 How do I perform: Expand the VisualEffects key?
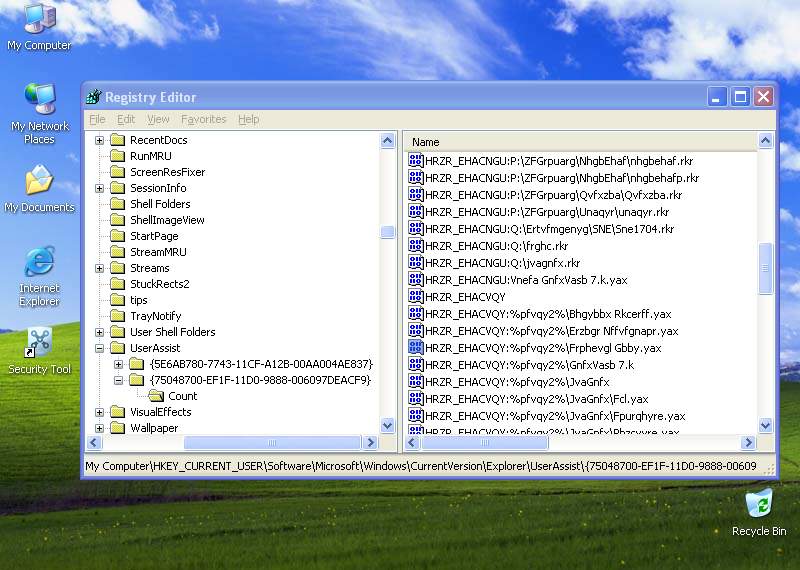[x=99, y=412]
